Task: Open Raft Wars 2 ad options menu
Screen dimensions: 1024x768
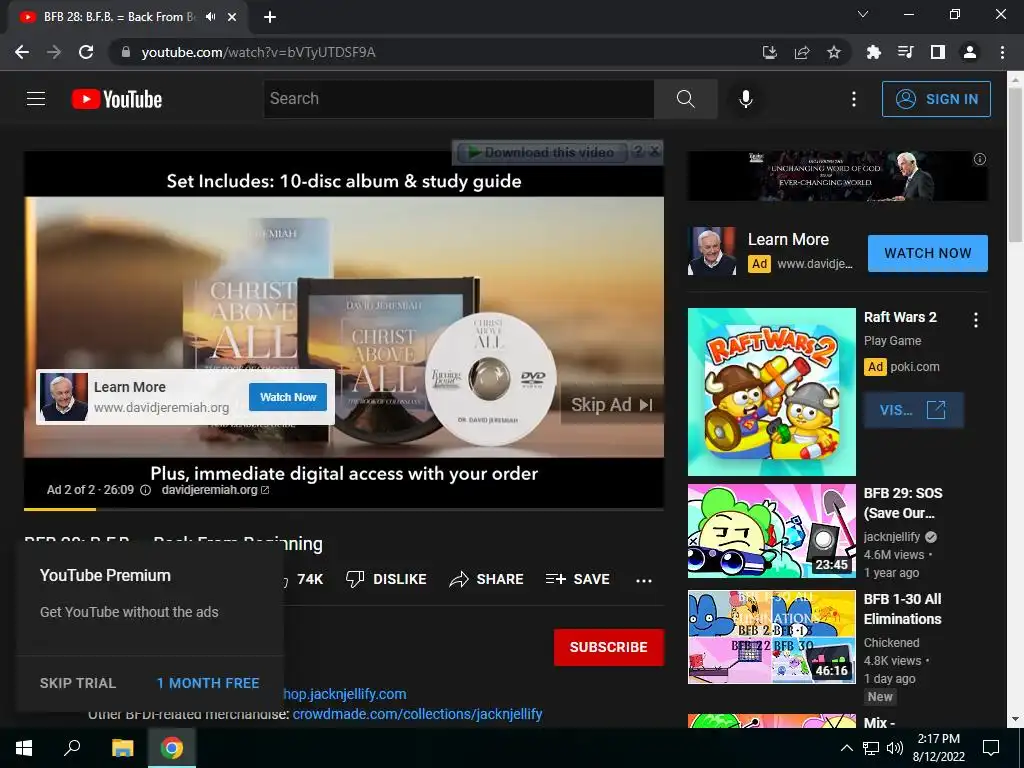Action: (976, 320)
